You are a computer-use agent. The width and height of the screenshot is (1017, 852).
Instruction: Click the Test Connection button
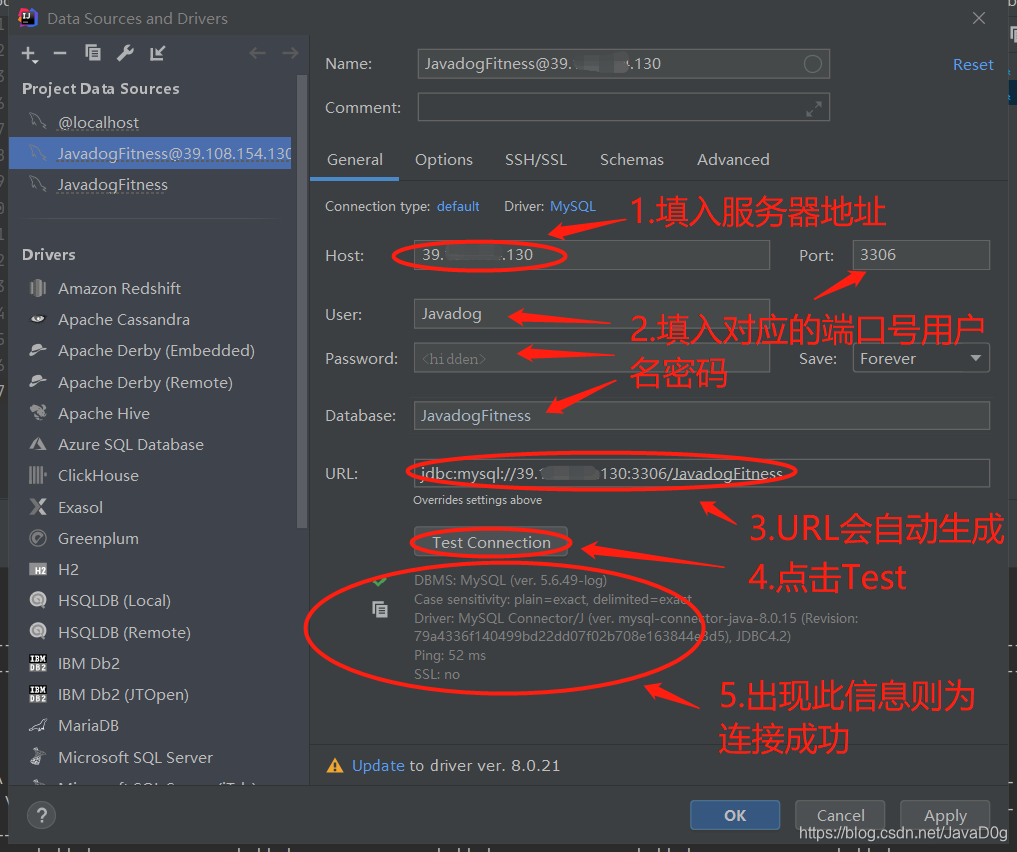point(491,543)
